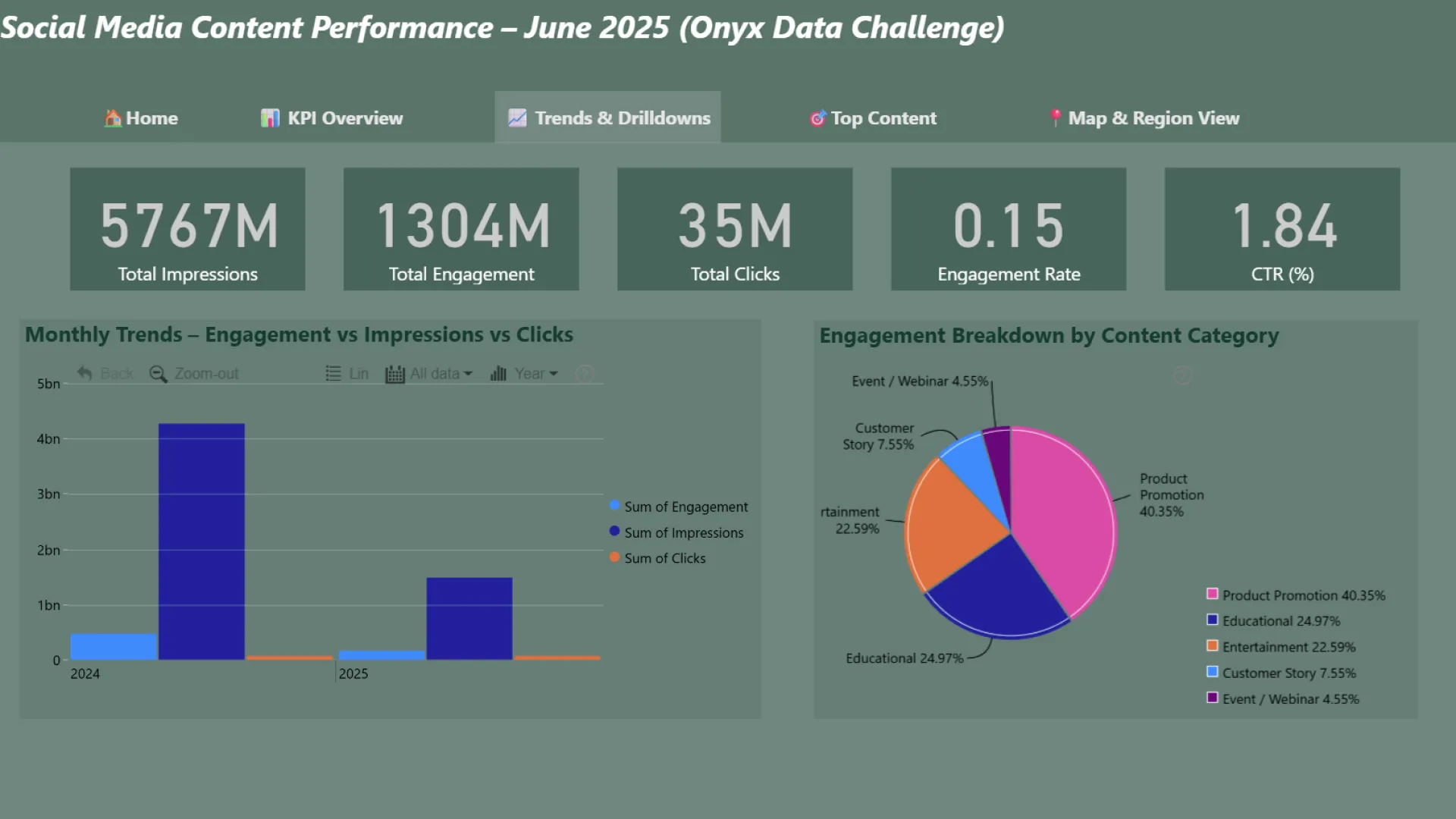1456x819 pixels.
Task: Toggle the Sum of Impressions legend entry
Action: click(x=676, y=532)
